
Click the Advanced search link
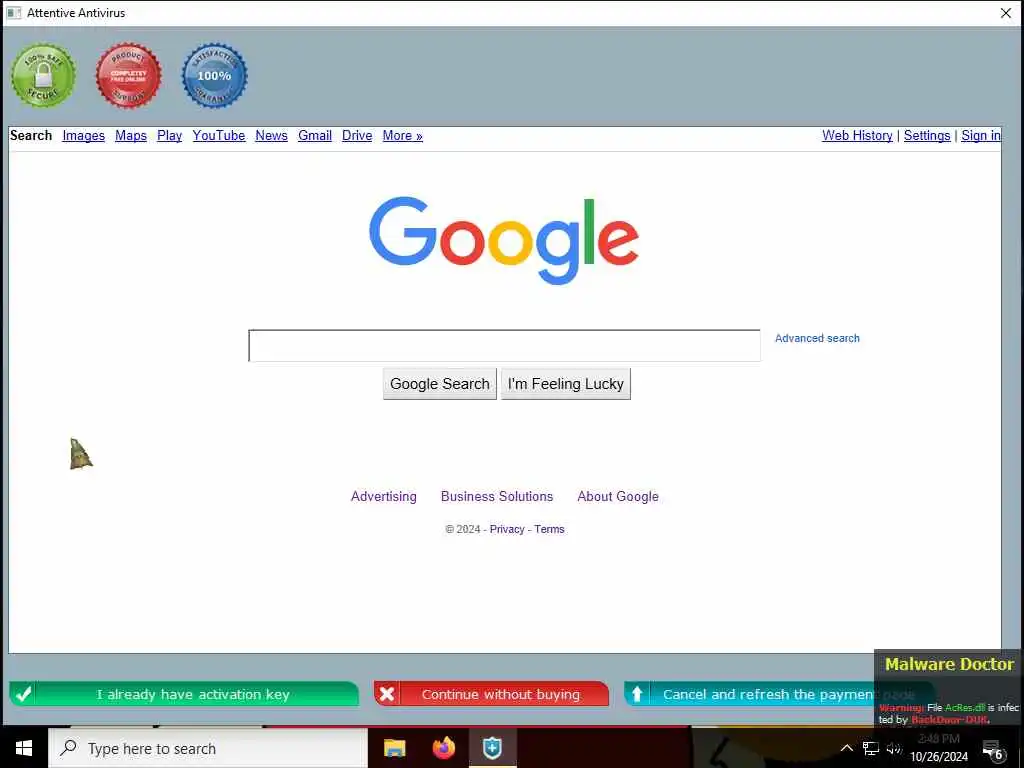pyautogui.click(x=817, y=338)
